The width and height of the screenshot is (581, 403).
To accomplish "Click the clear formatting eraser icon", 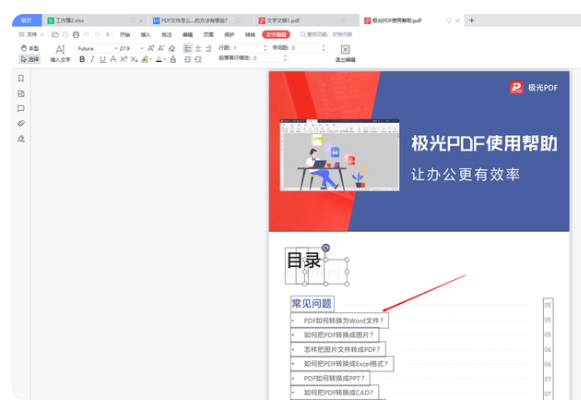I will [x=172, y=48].
